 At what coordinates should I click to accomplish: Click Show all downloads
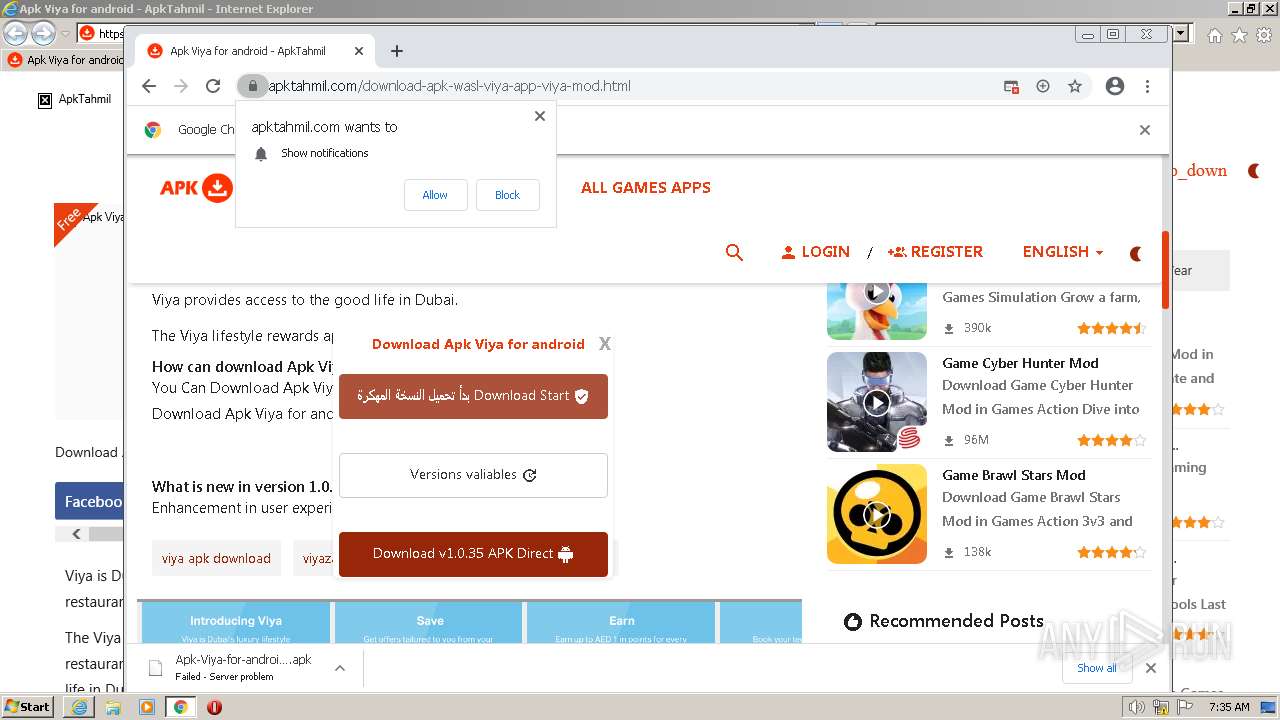tap(1097, 668)
